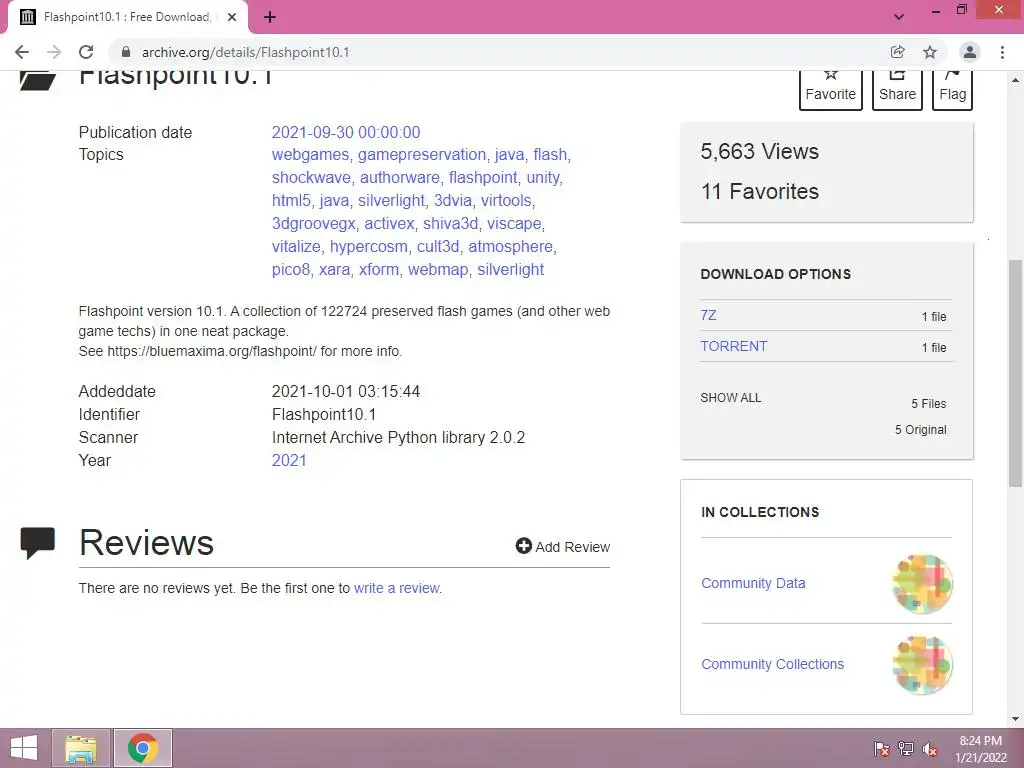Open the taskbar clock and date
The image size is (1024, 768).
[981, 749]
